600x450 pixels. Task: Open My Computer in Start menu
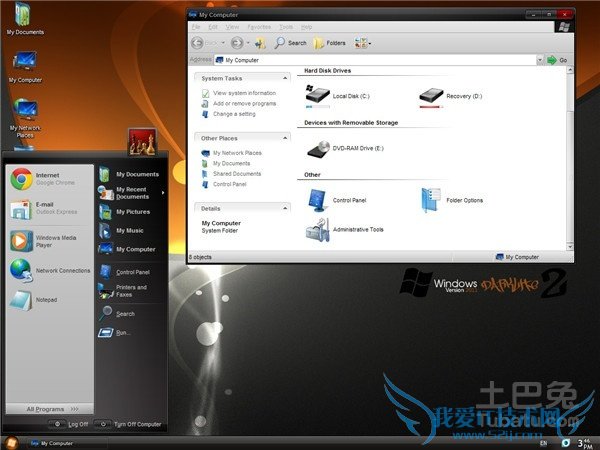point(127,249)
